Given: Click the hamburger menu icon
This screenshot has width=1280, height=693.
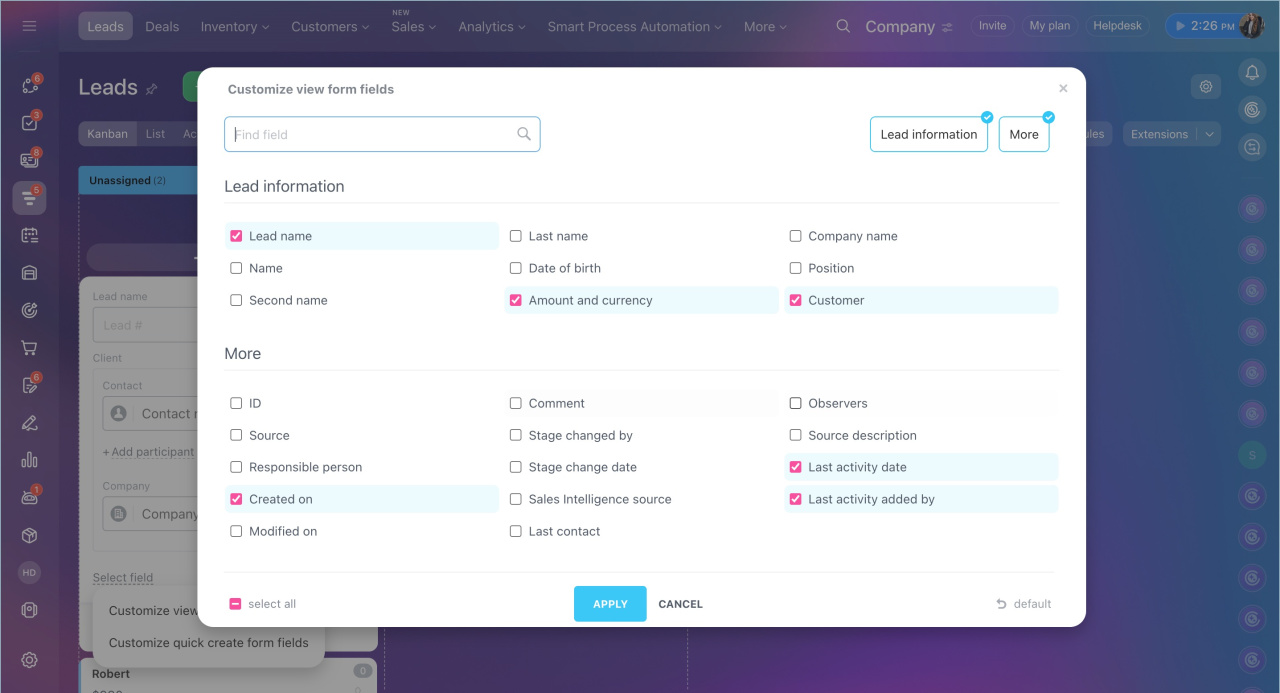Looking at the screenshot, I should [29, 26].
